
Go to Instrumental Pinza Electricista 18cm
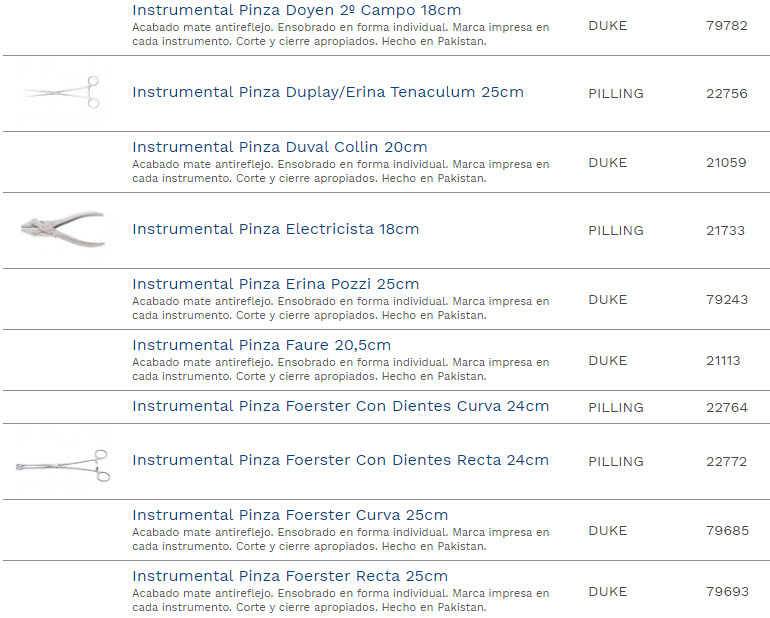click(x=275, y=229)
